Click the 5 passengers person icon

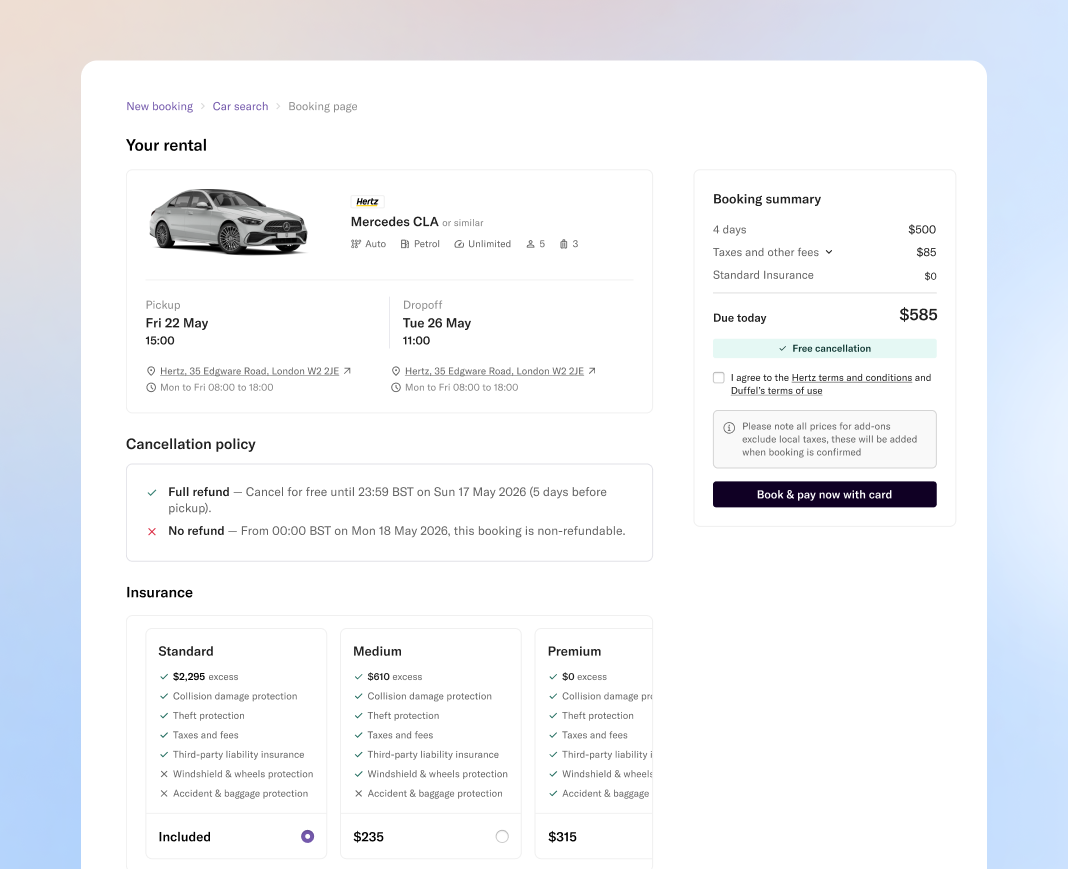531,244
